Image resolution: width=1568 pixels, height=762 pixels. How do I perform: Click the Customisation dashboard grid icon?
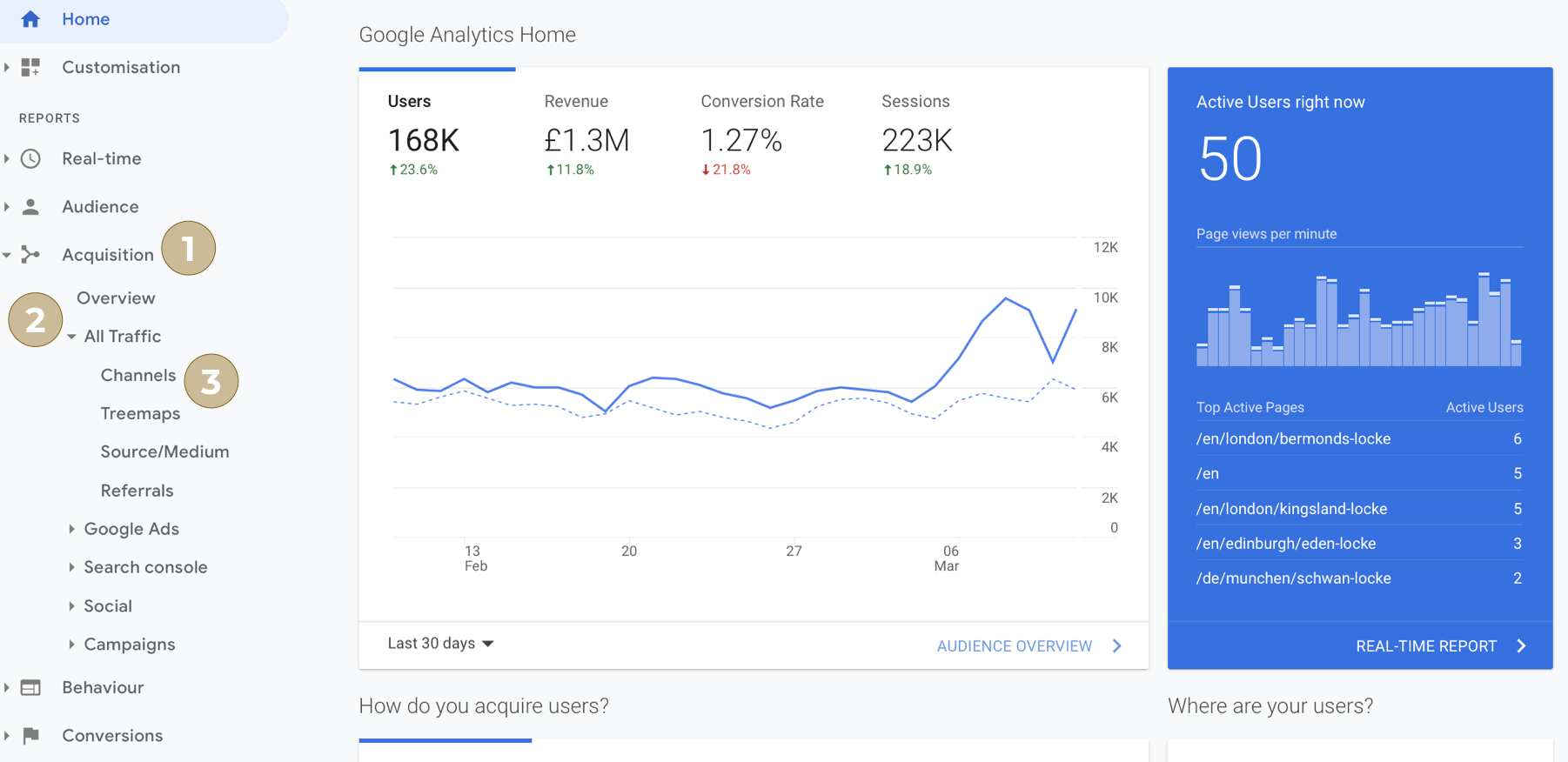tap(30, 67)
